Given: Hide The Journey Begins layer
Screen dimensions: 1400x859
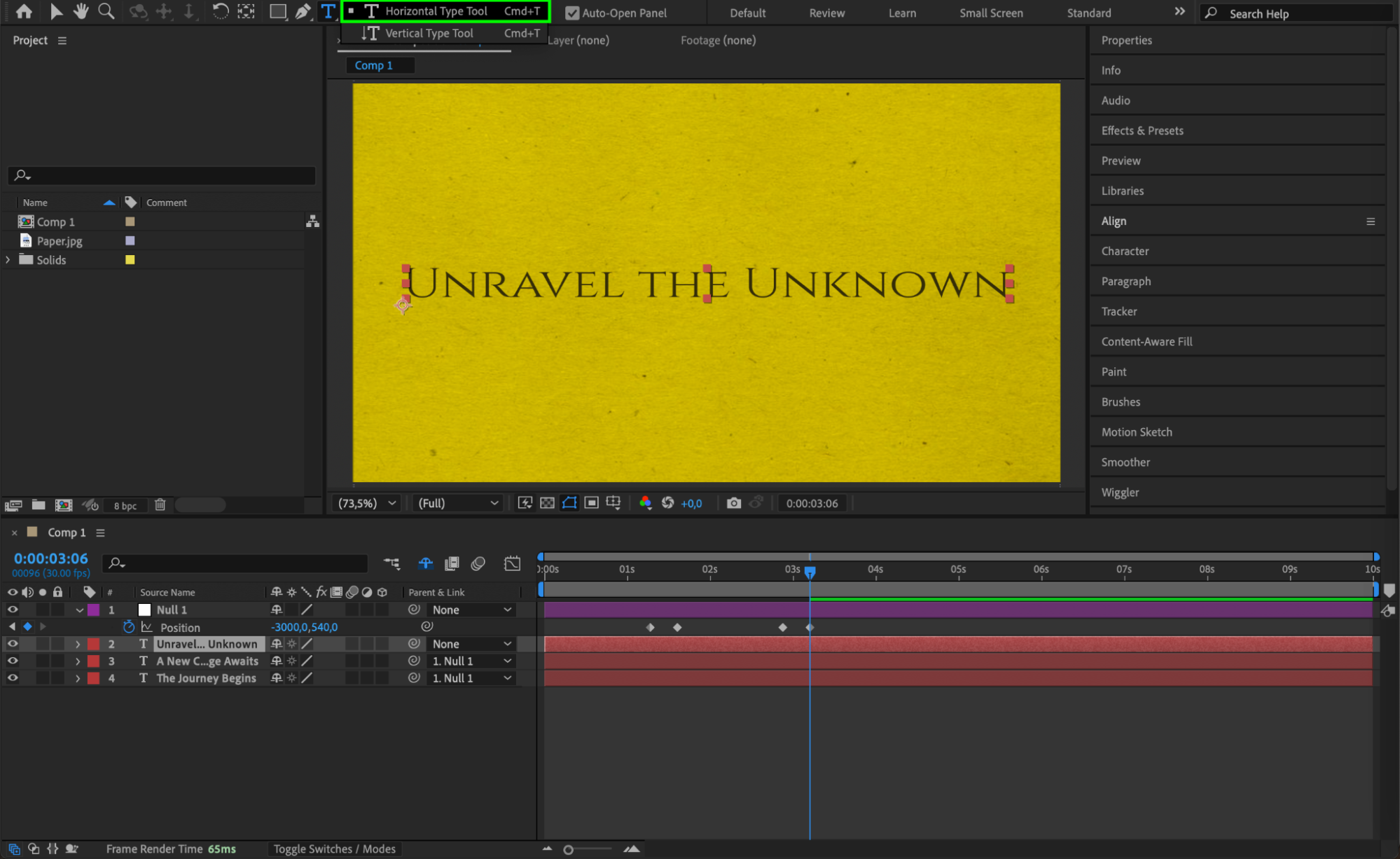Looking at the screenshot, I should tap(13, 678).
